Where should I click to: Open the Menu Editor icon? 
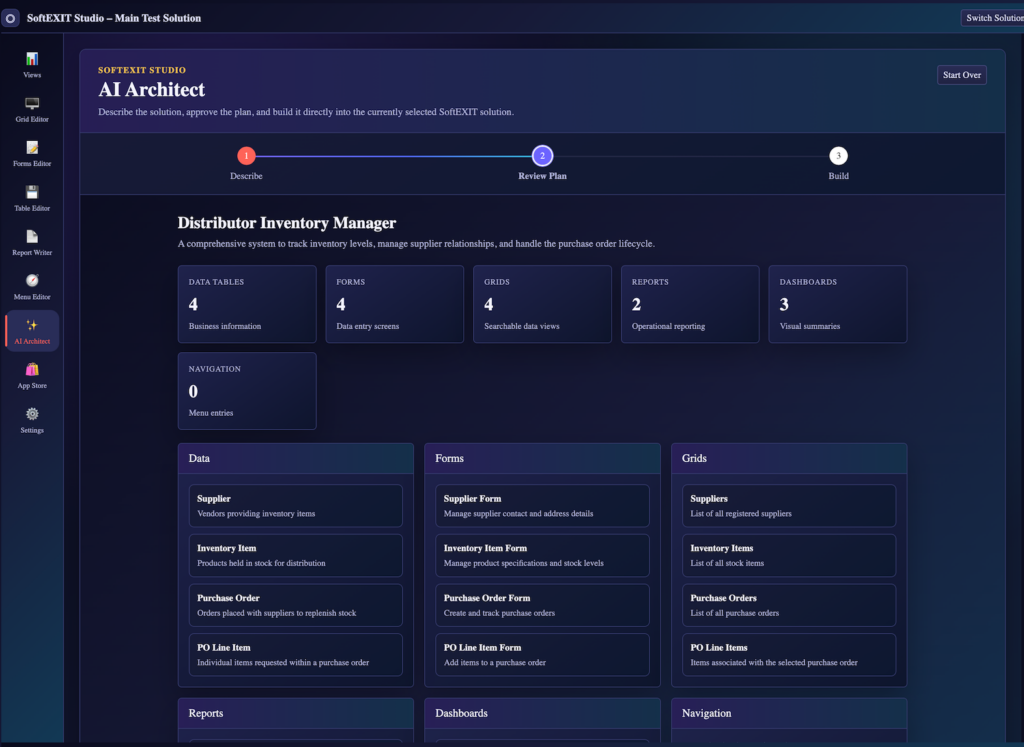tap(32, 281)
